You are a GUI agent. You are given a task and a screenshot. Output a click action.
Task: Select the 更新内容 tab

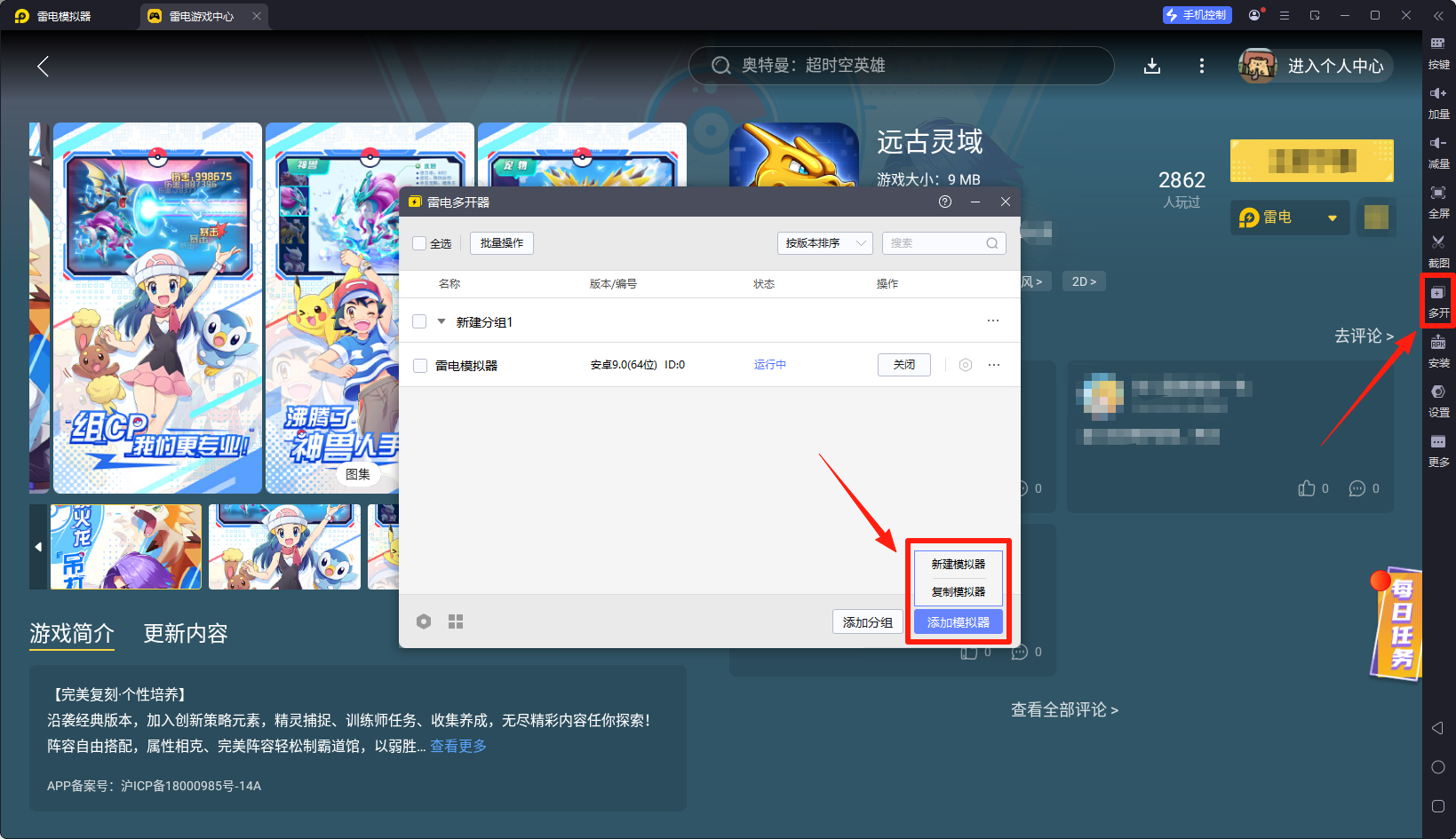[186, 633]
